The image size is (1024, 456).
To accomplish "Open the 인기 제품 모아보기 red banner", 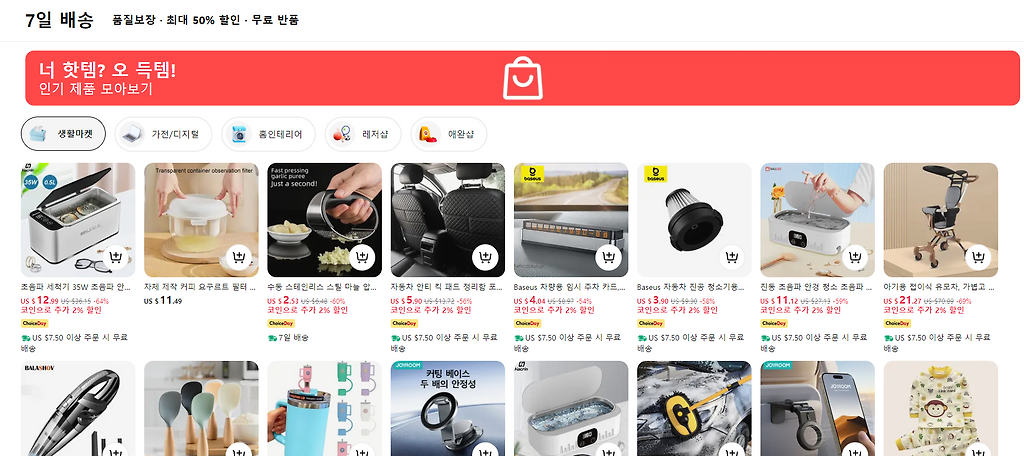I will pyautogui.click(x=522, y=78).
